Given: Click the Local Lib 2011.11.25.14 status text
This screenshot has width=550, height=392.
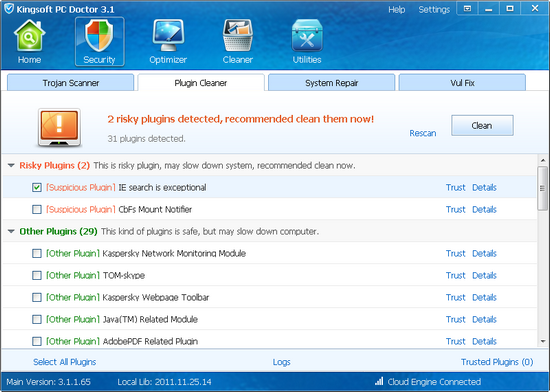Looking at the screenshot, I should [165, 381].
